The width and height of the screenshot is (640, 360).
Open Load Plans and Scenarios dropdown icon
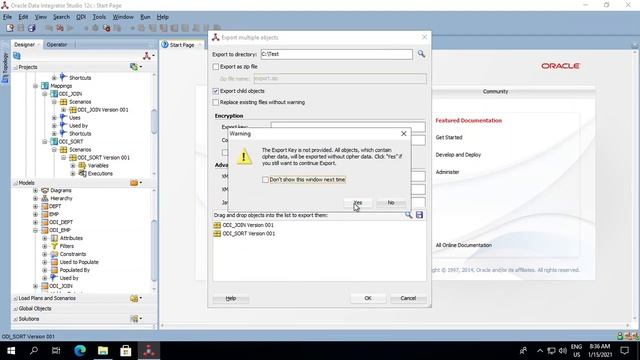click(136, 298)
